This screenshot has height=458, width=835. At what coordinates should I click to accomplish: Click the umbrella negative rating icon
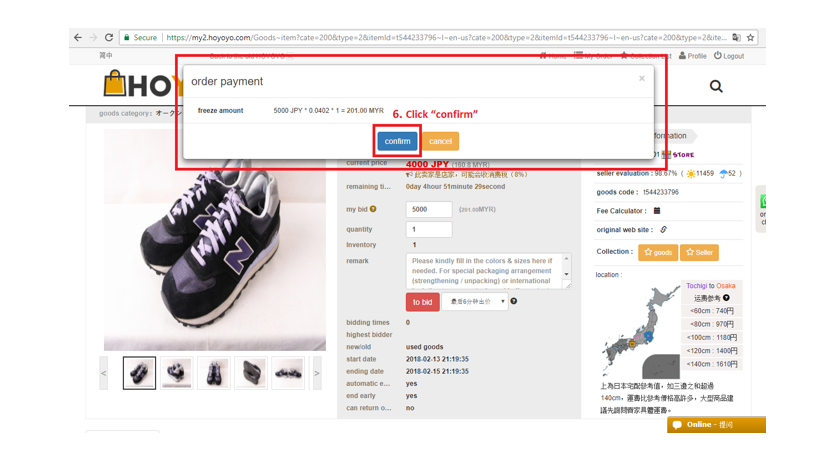(x=723, y=174)
